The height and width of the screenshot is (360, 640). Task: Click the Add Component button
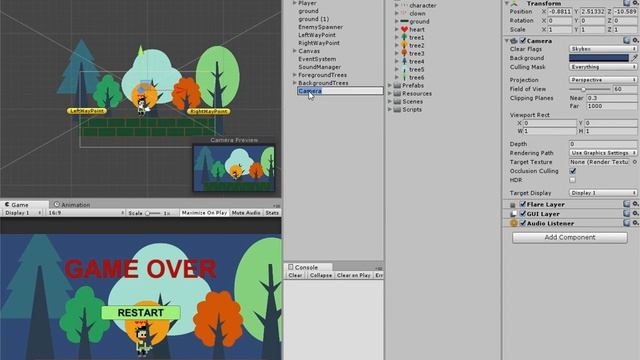click(570, 238)
